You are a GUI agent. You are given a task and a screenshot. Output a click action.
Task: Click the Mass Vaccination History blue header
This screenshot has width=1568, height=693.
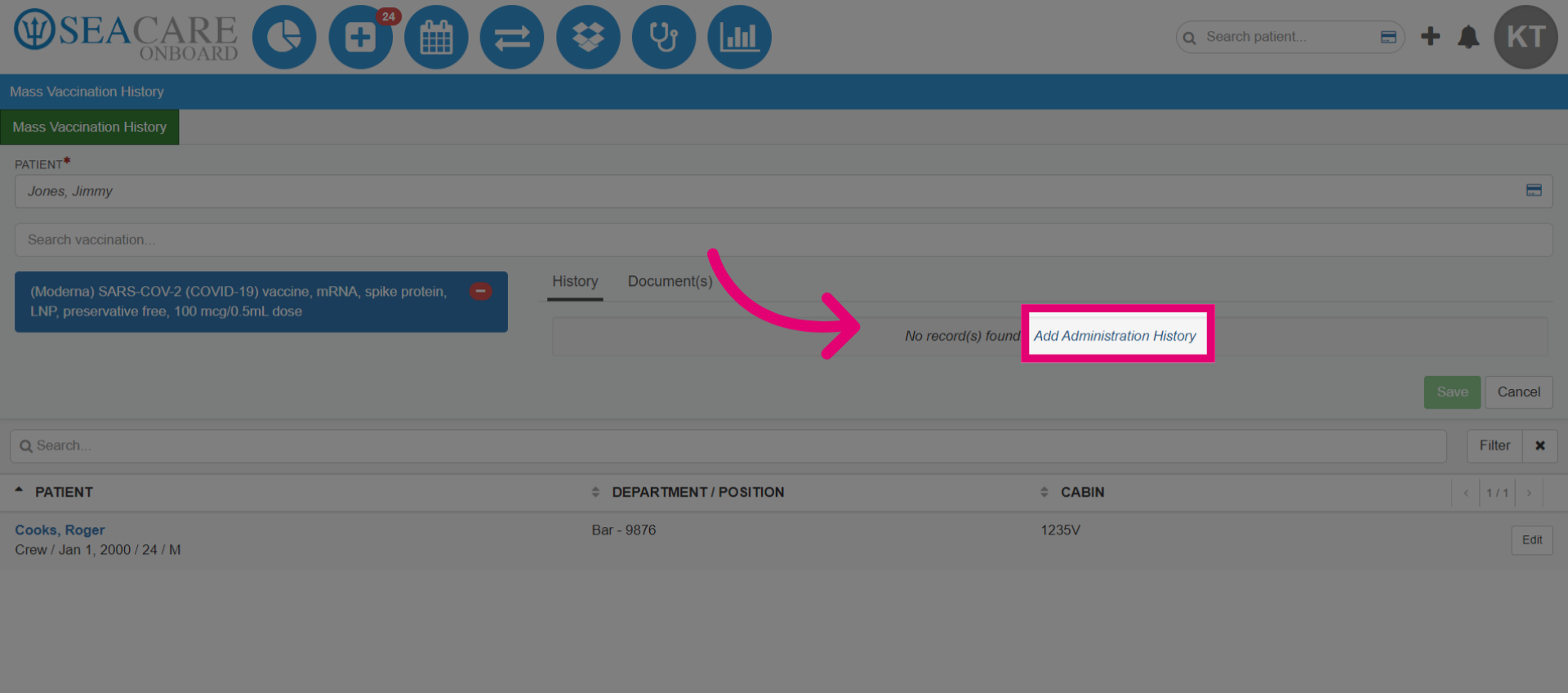784,92
